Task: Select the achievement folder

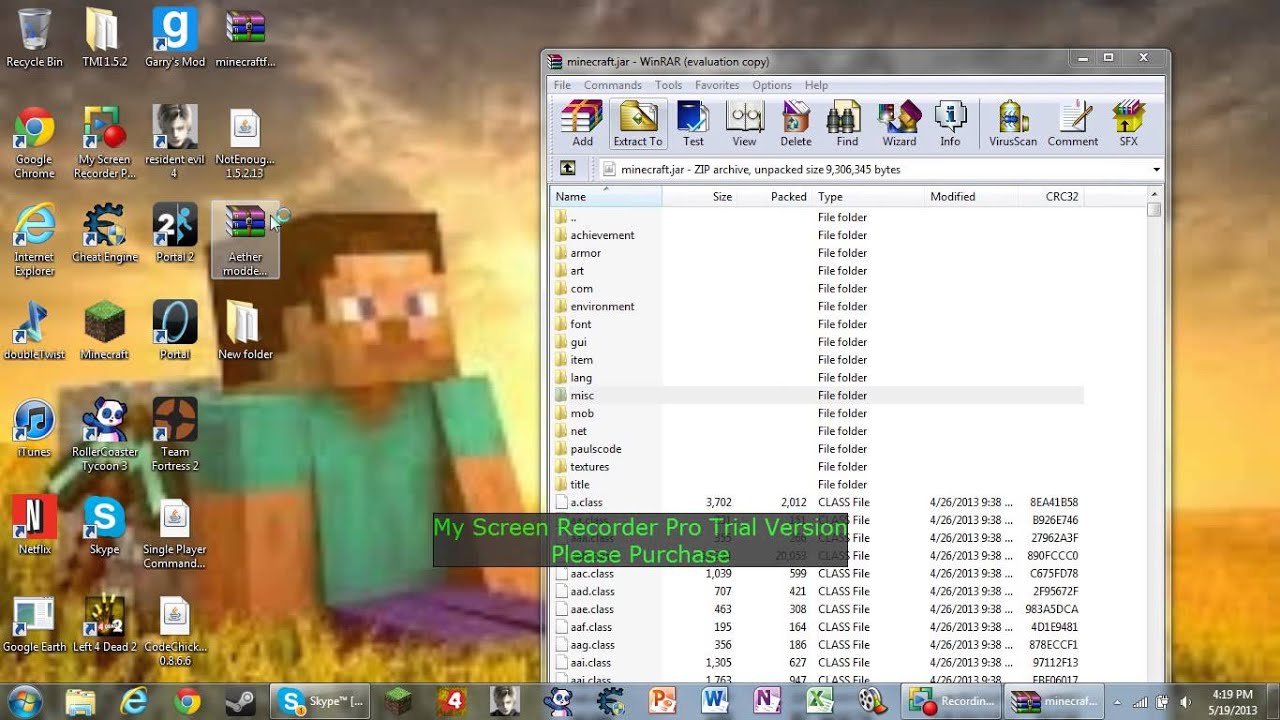Action: pos(602,235)
